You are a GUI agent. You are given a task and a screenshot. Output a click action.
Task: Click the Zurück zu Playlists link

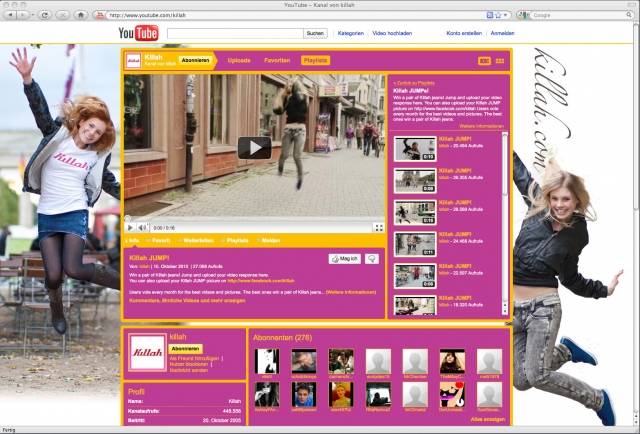[414, 83]
